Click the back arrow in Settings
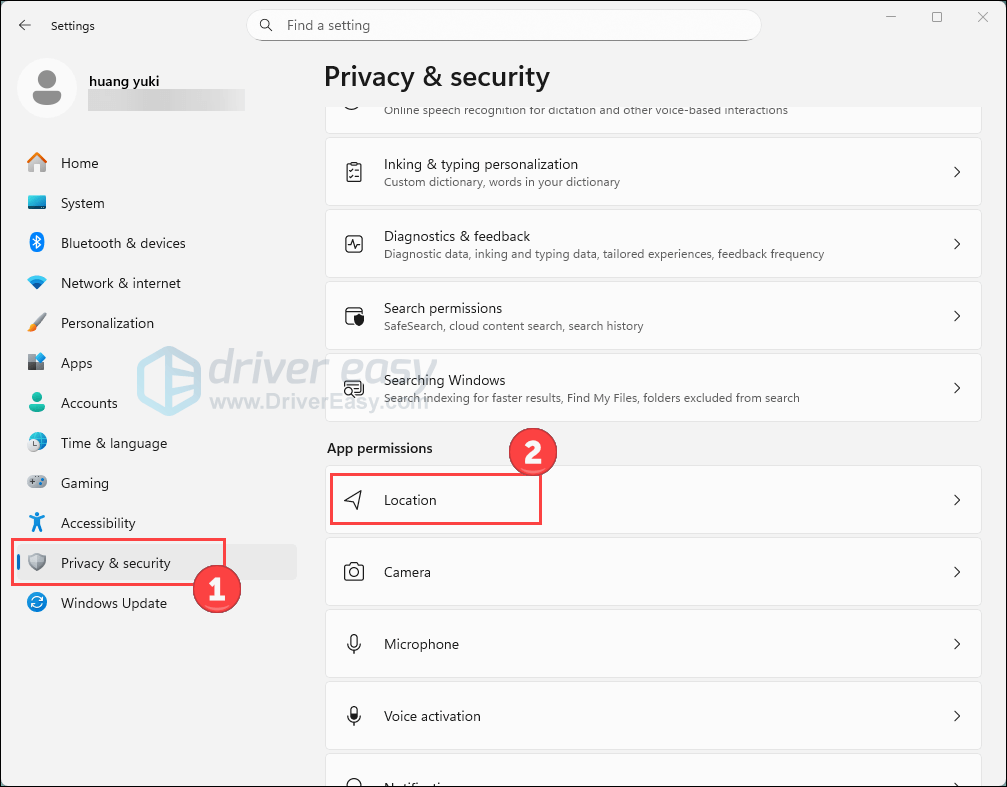Image resolution: width=1007 pixels, height=787 pixels. tap(25, 25)
